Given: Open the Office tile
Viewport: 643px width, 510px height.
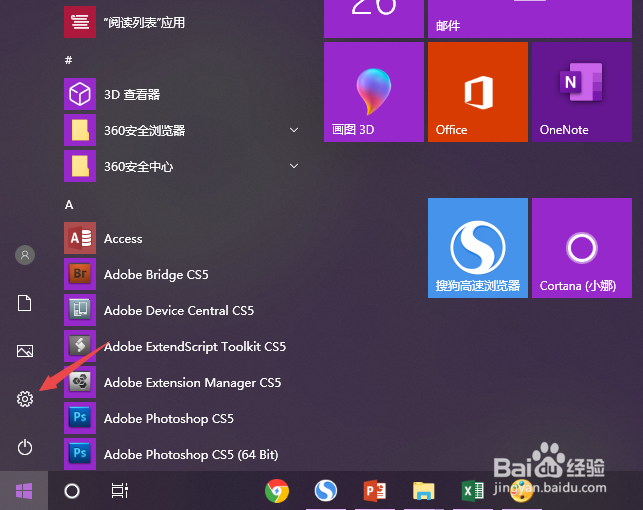Looking at the screenshot, I should tap(478, 92).
